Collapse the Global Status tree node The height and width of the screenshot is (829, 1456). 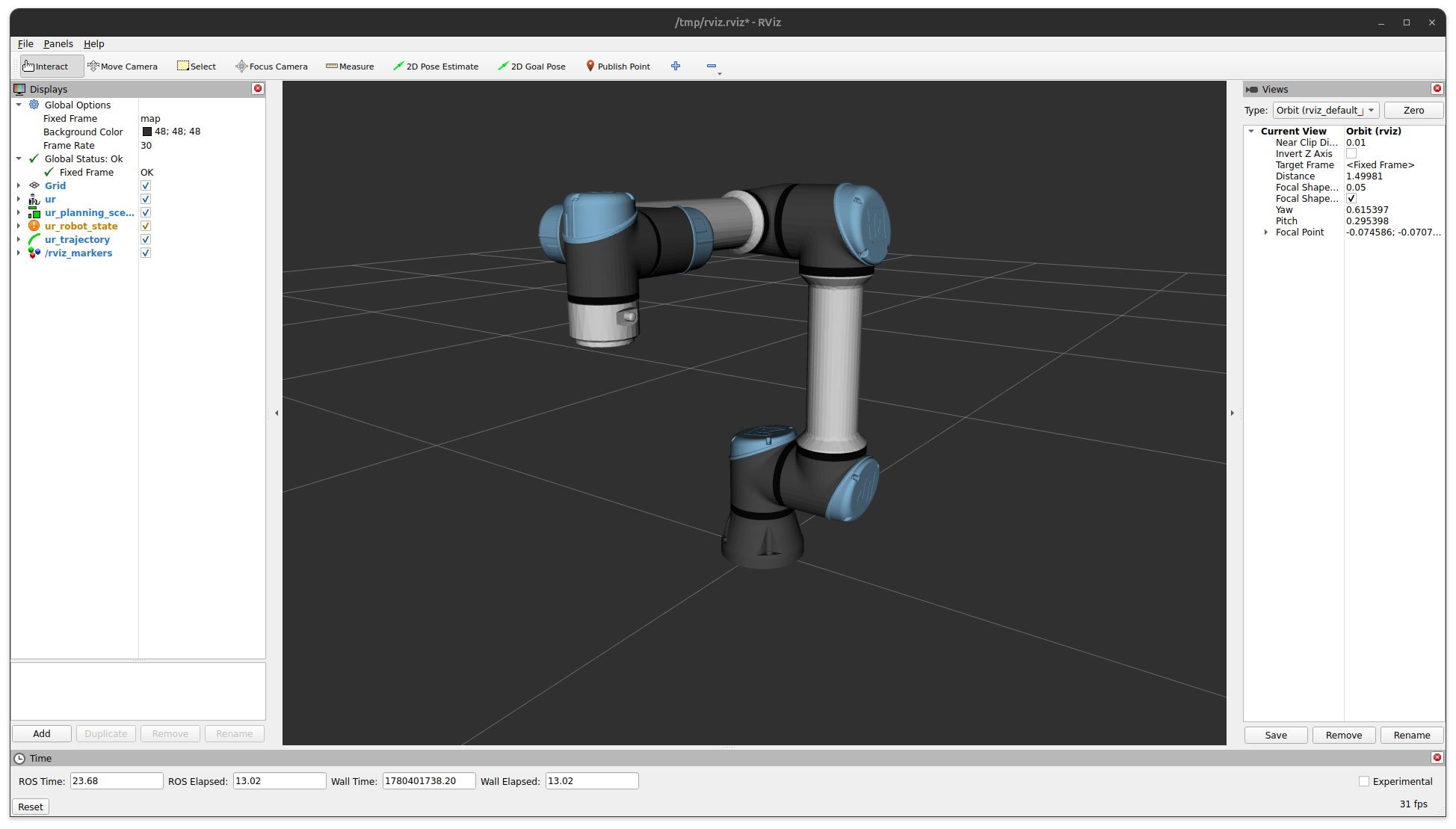(19, 158)
